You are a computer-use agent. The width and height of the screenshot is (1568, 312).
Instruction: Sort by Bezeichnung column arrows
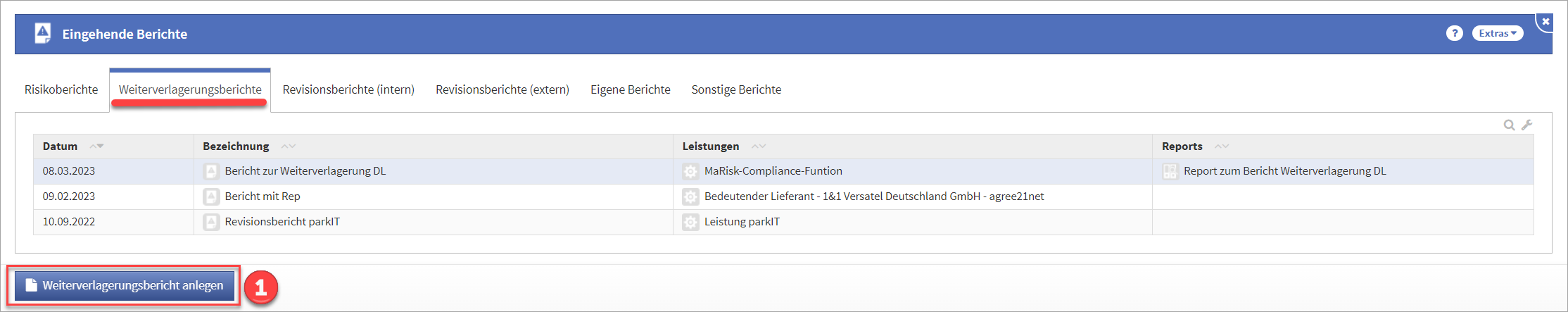(288, 146)
